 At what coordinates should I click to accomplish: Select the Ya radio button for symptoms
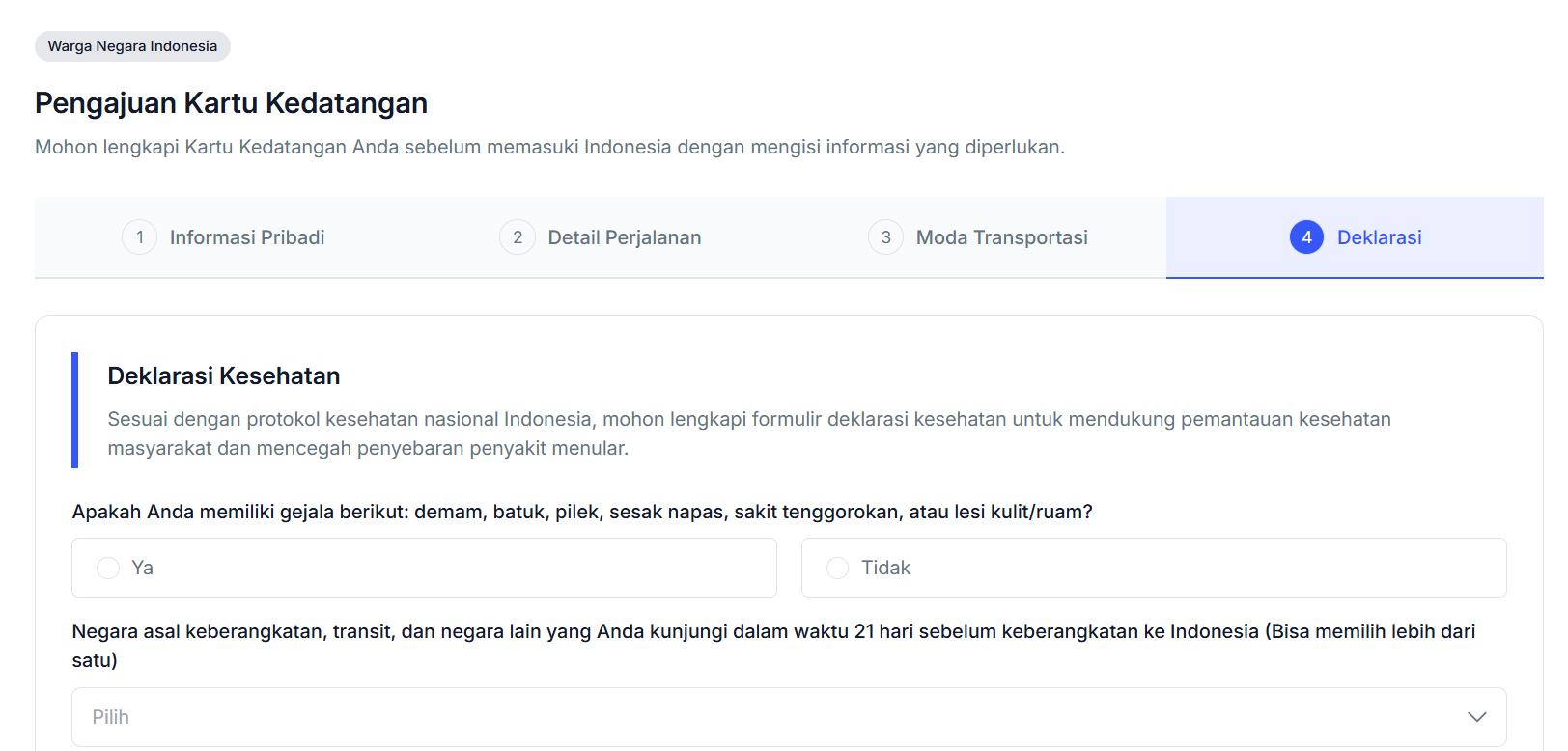click(108, 568)
